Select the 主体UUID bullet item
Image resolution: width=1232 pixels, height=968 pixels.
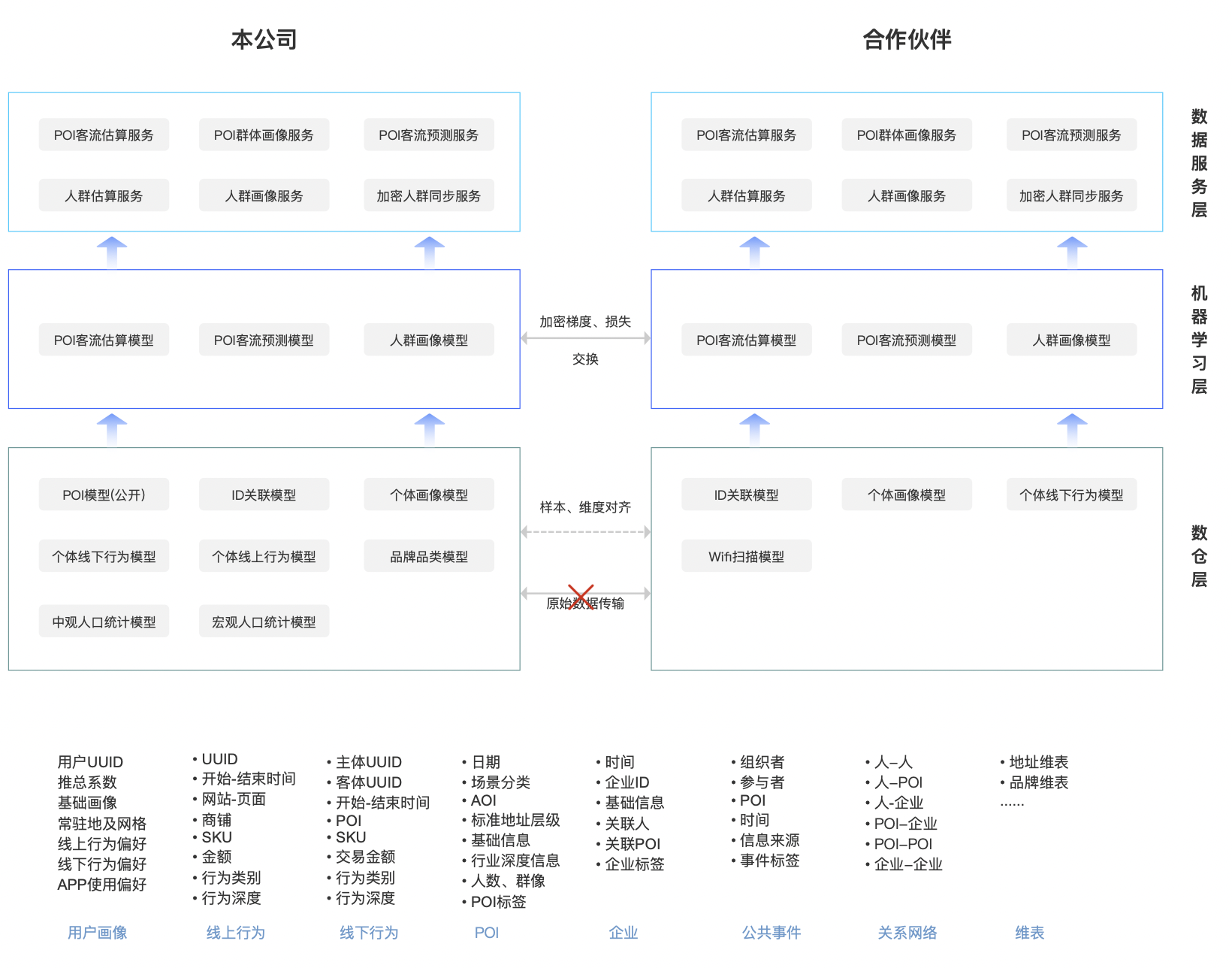(x=364, y=762)
